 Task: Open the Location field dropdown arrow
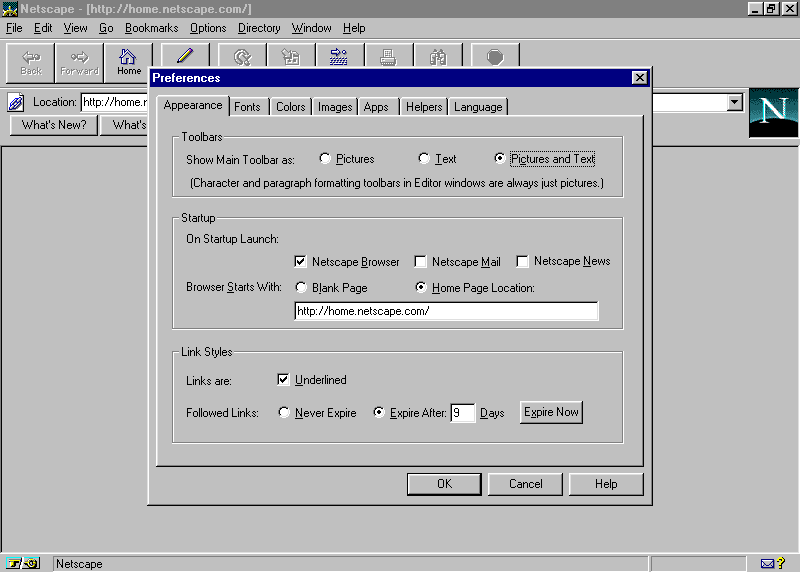click(734, 102)
